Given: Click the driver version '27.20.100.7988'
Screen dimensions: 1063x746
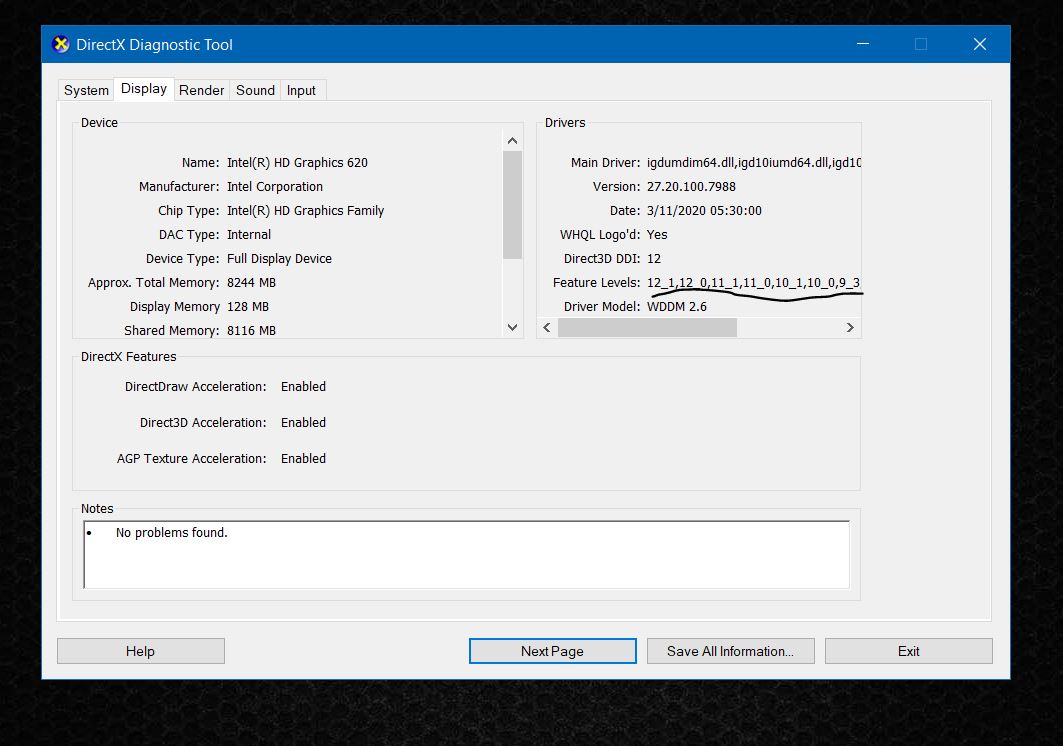Looking at the screenshot, I should click(x=691, y=186).
